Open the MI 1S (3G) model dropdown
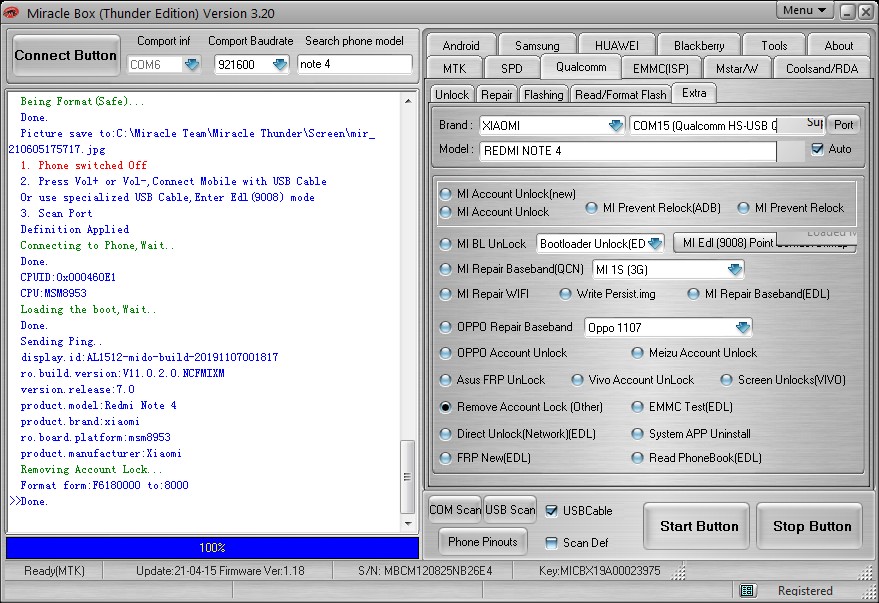This screenshot has width=879, height=603. pyautogui.click(x=734, y=270)
